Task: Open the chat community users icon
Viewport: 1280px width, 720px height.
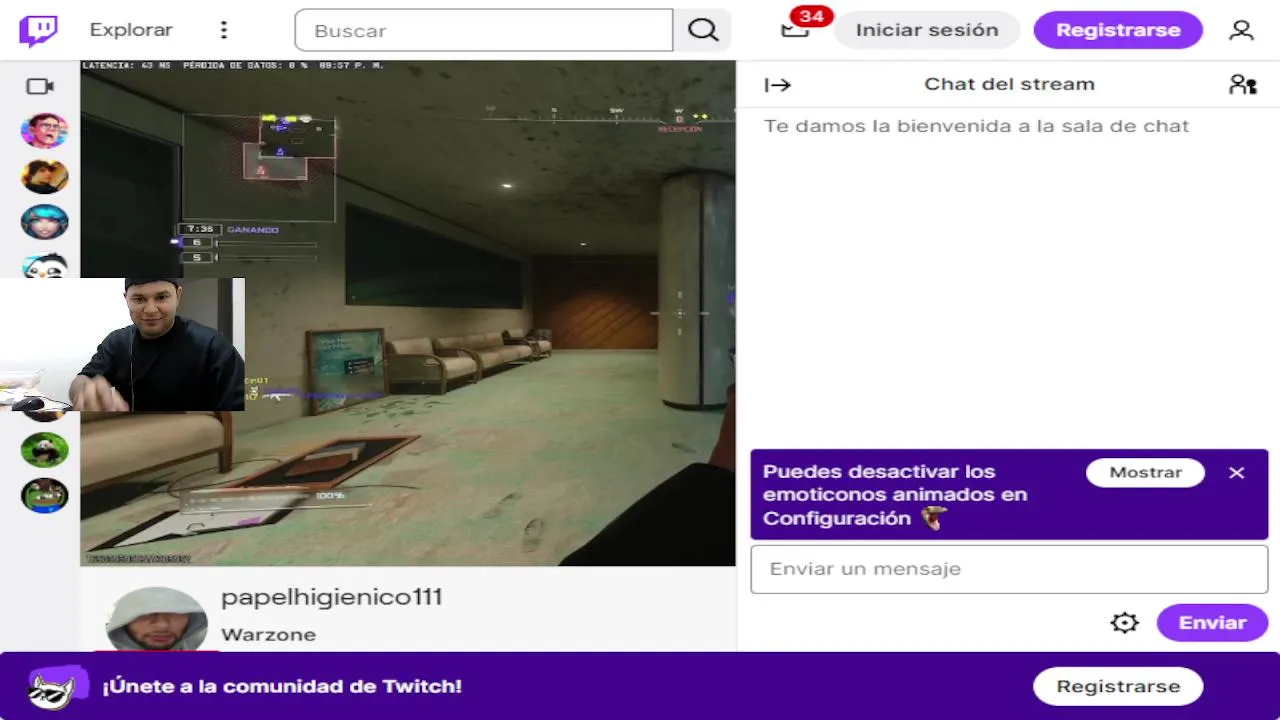Action: pos(1242,85)
